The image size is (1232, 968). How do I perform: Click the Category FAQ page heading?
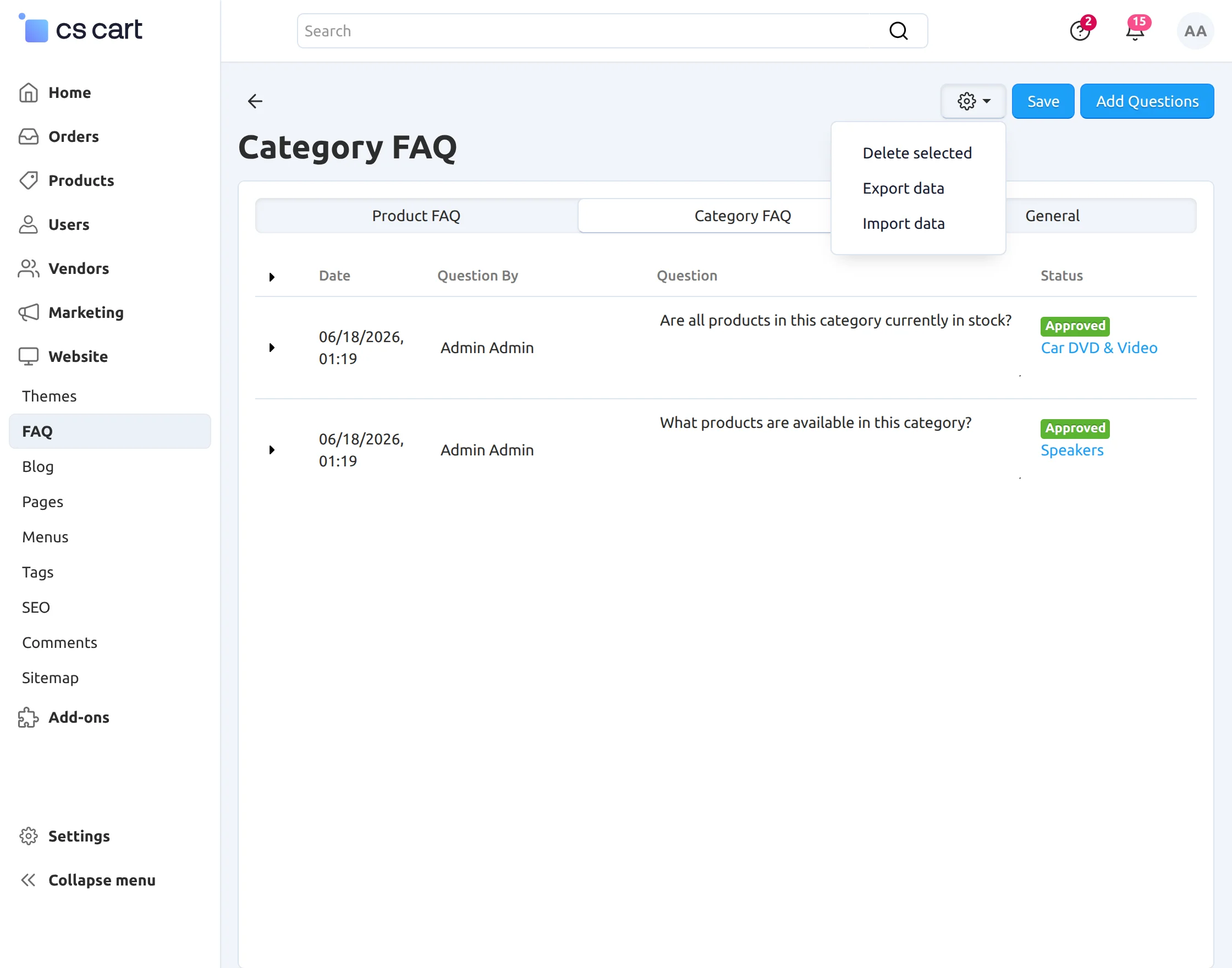click(x=348, y=147)
